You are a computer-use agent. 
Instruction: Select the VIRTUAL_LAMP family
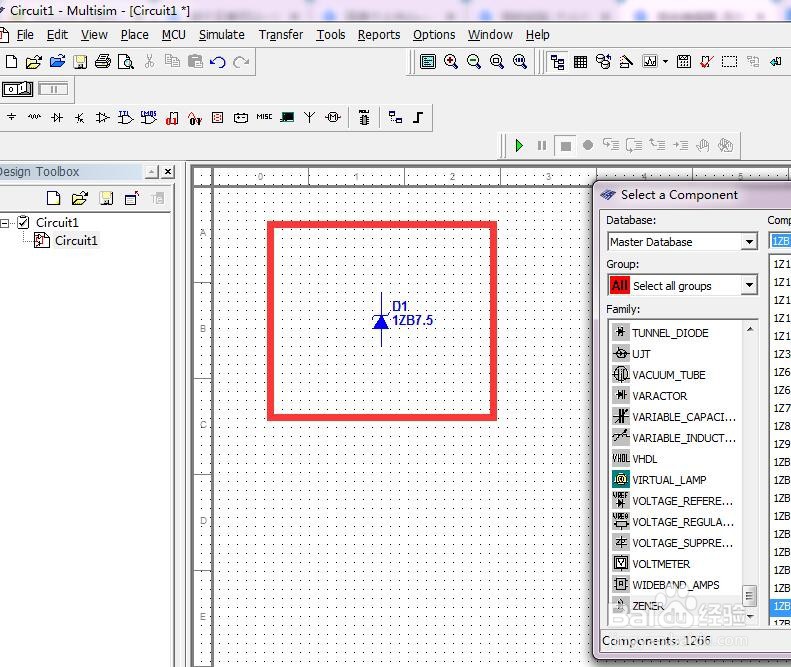click(x=669, y=480)
